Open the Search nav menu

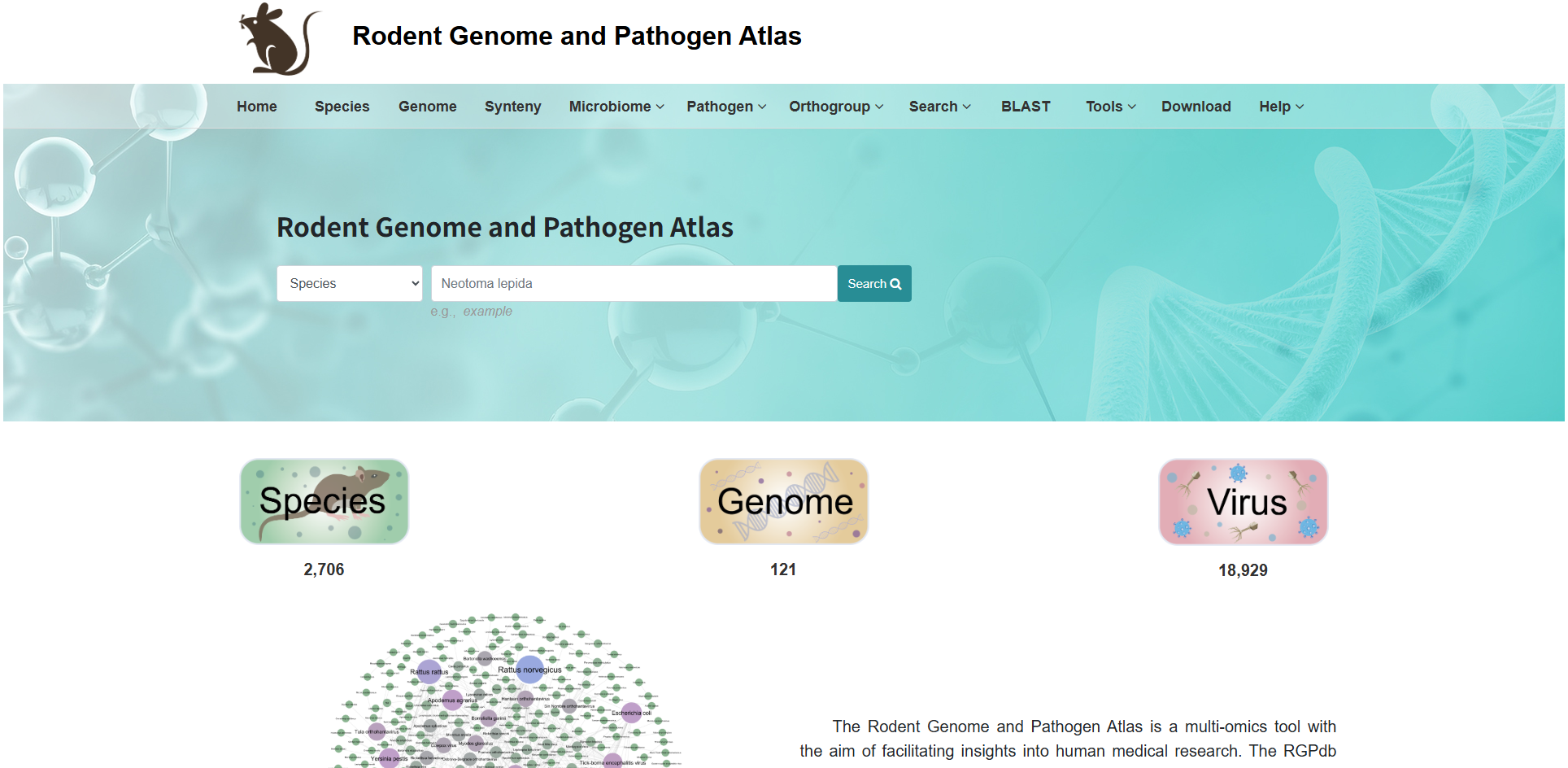pyautogui.click(x=939, y=107)
